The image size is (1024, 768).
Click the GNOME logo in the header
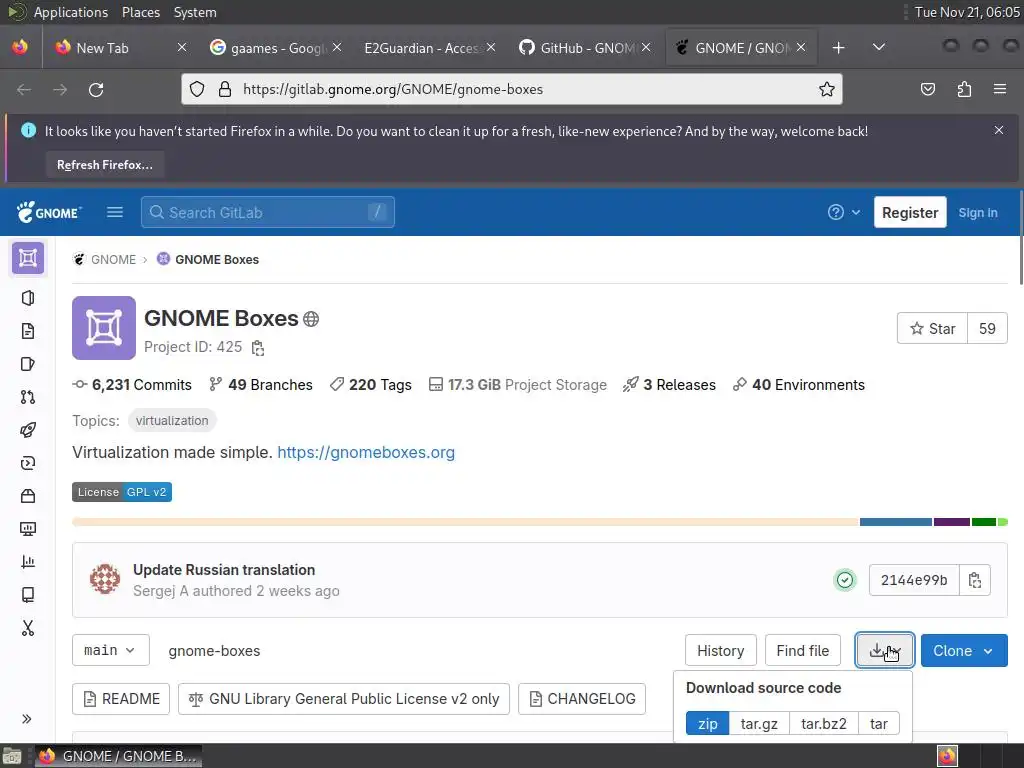(x=50, y=212)
